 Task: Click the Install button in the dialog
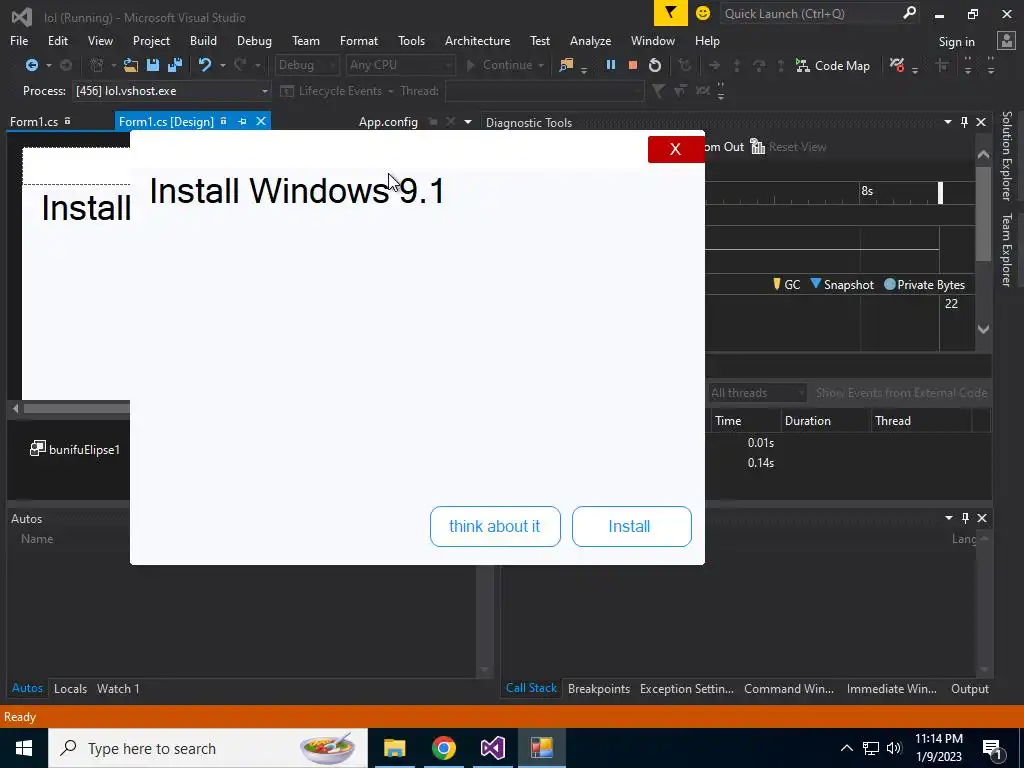point(632,526)
